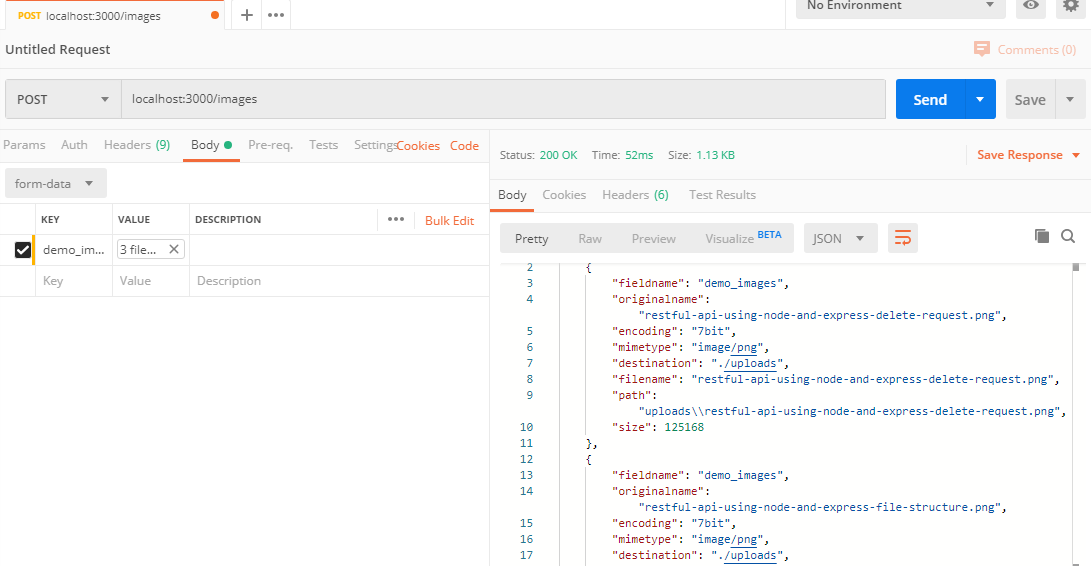Open the POST method dropdown
This screenshot has width=1091, height=566.
pos(63,100)
